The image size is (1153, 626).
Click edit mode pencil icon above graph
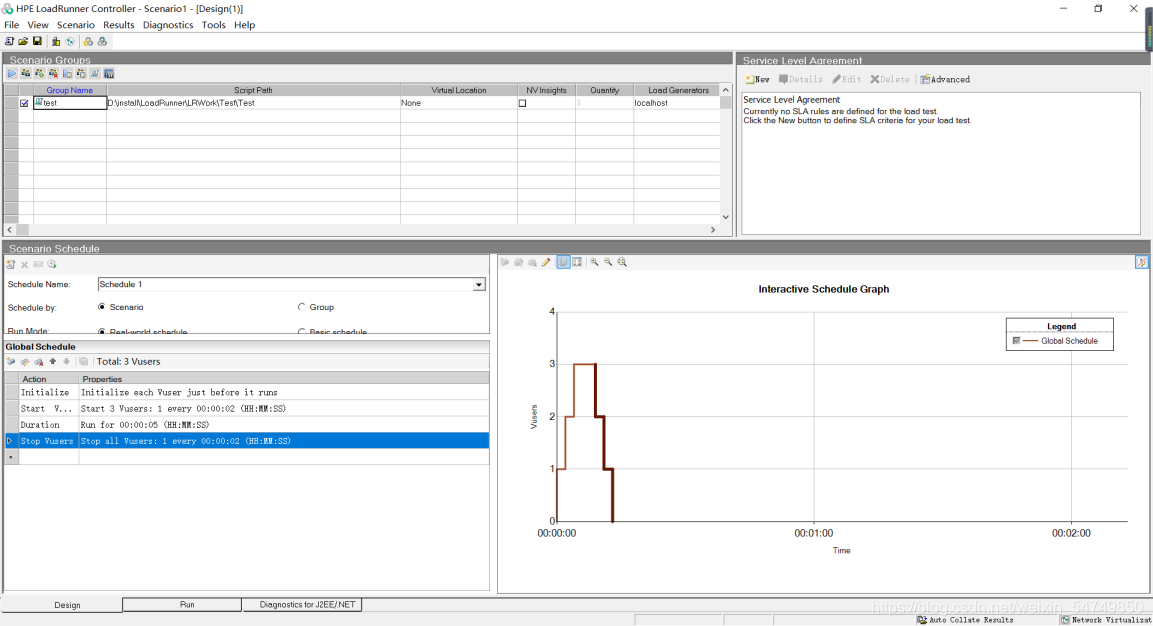(546, 262)
